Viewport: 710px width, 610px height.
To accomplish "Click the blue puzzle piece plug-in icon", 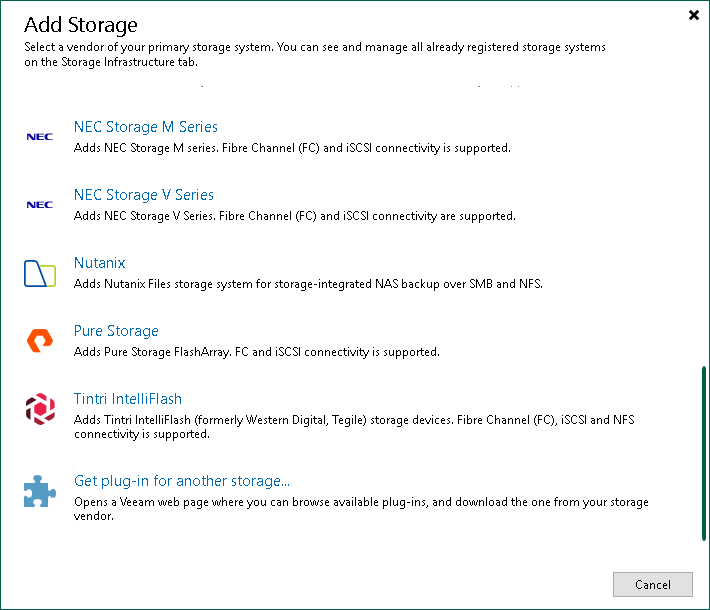I will pyautogui.click(x=40, y=492).
